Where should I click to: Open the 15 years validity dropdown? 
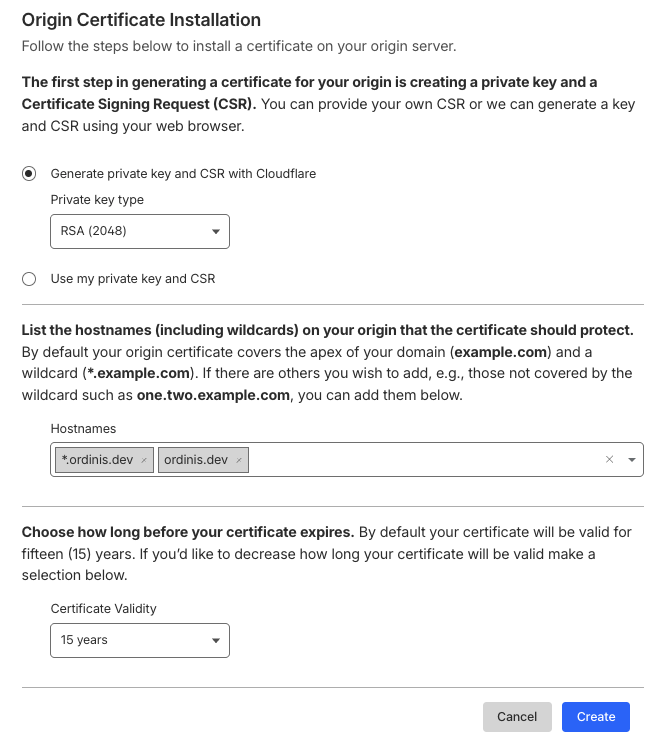[x=139, y=641]
